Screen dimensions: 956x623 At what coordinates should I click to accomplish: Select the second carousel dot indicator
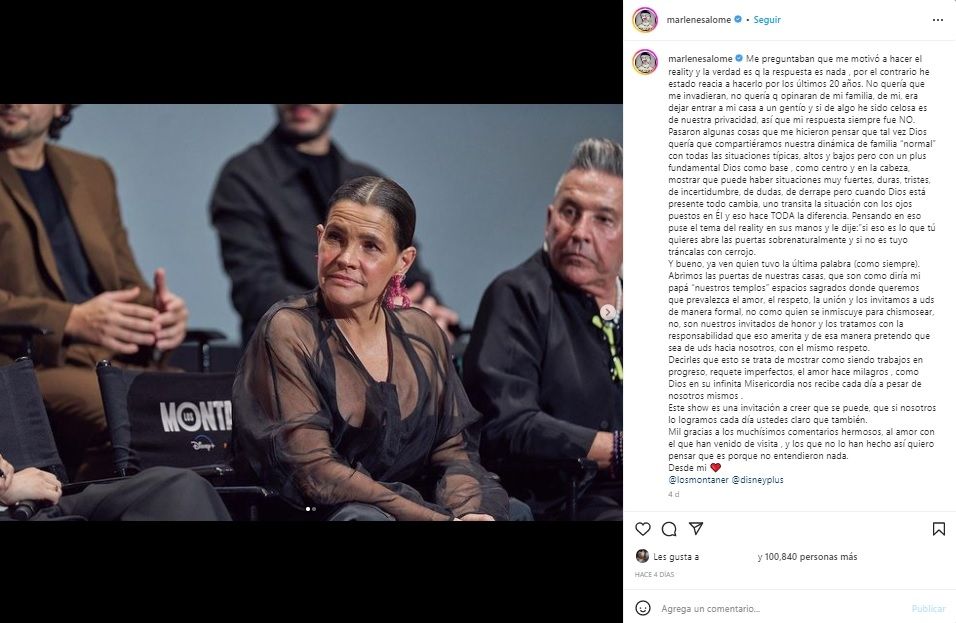click(314, 509)
